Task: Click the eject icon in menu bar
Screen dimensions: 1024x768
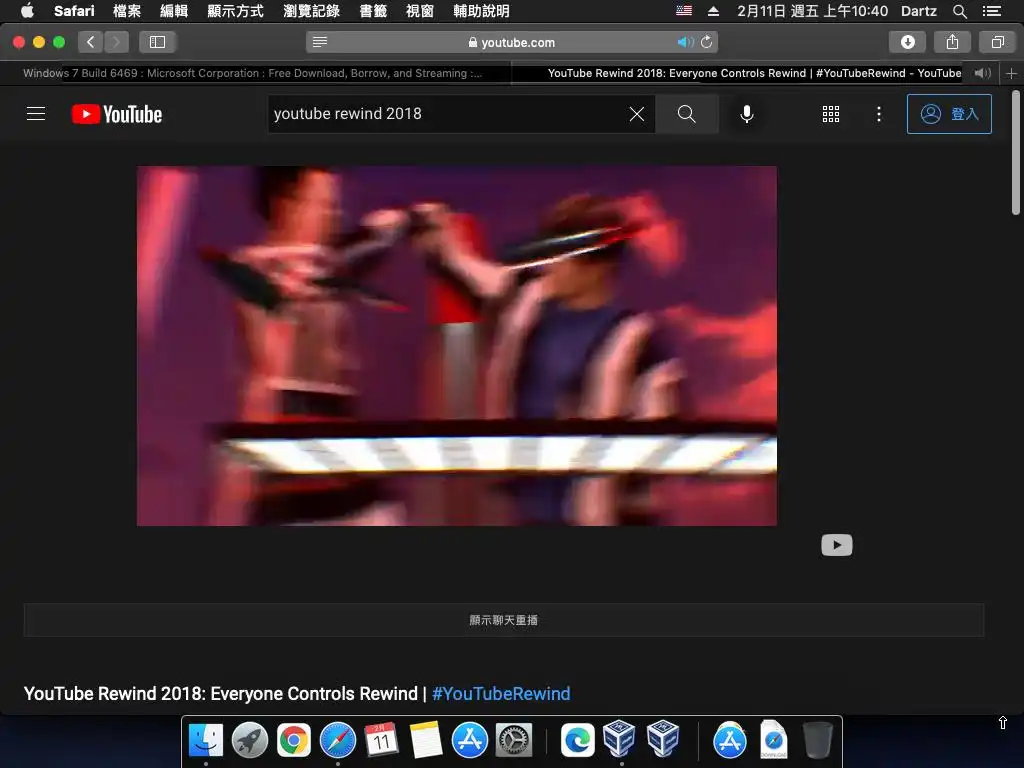Action: tap(713, 11)
